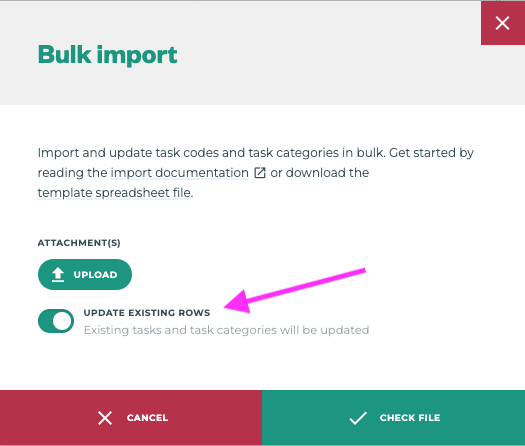
Task: Click the X icon on the Cancel button
Action: pos(105,418)
